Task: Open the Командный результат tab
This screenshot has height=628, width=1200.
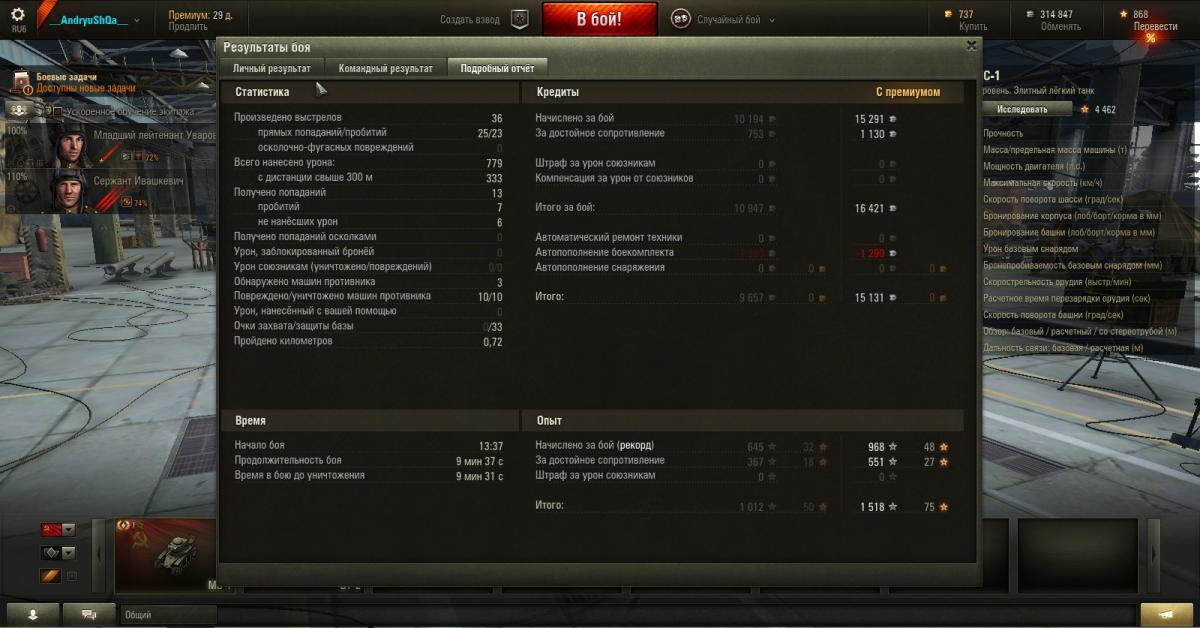Action: click(386, 68)
